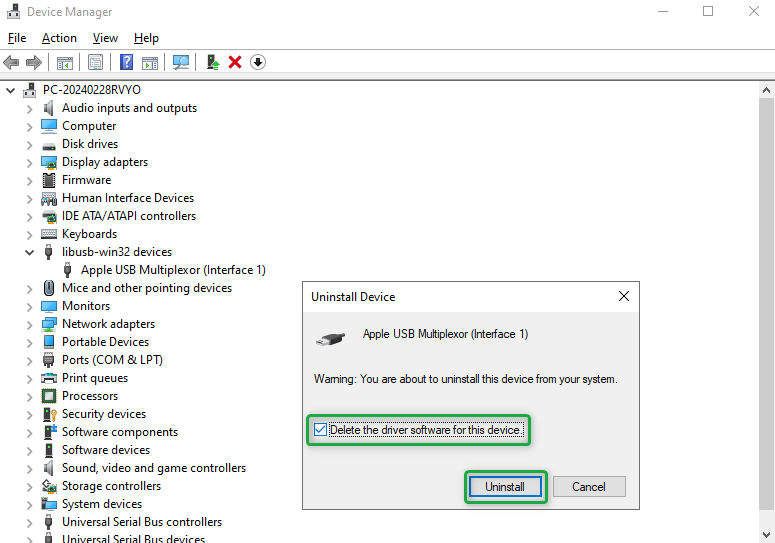Image resolution: width=775 pixels, height=543 pixels.
Task: Expand the IDE ATA/ATAPI controllers category
Action: tap(29, 217)
